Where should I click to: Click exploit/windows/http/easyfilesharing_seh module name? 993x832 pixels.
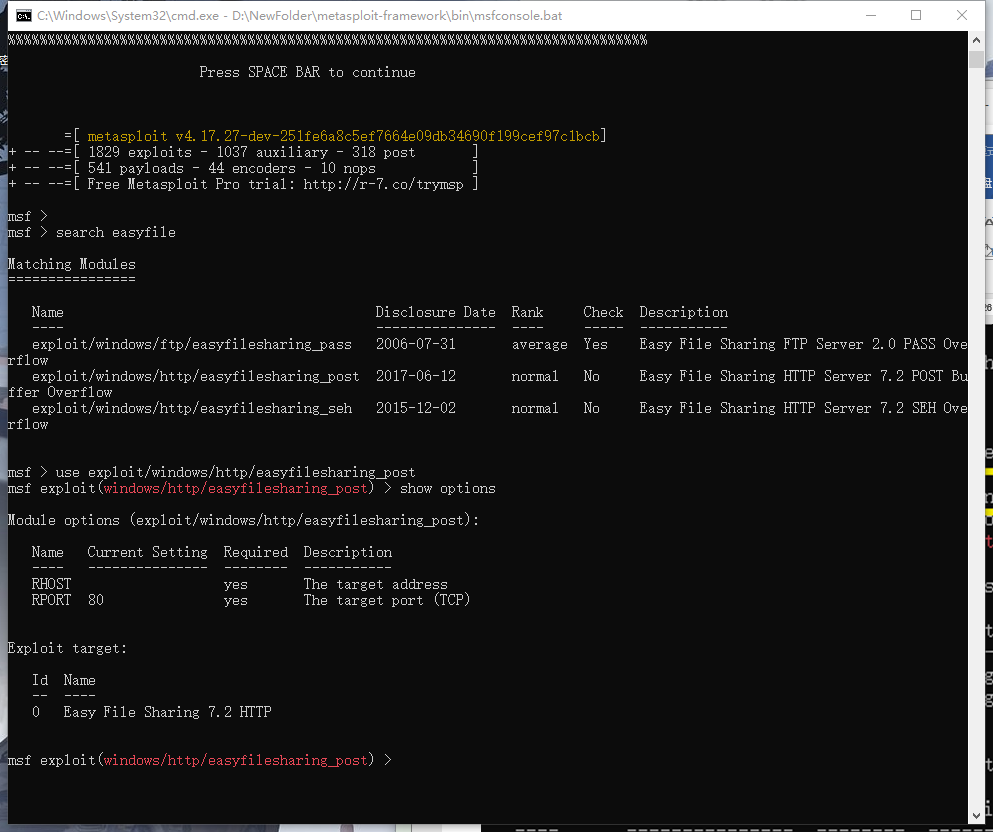point(192,408)
